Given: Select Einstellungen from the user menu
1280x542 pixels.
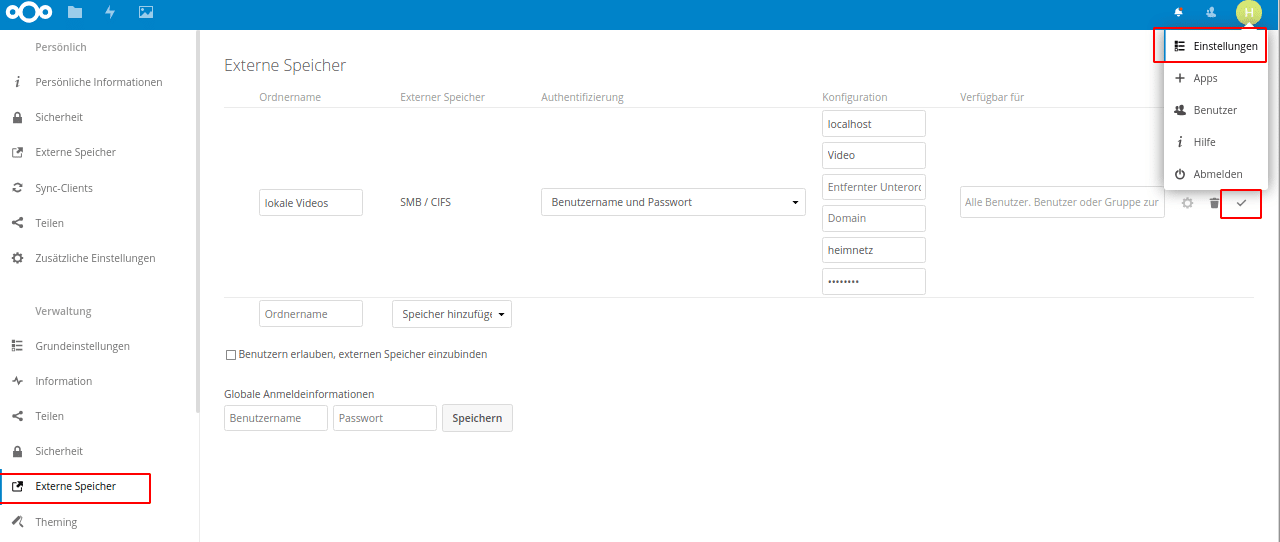Looking at the screenshot, I should [1216, 46].
